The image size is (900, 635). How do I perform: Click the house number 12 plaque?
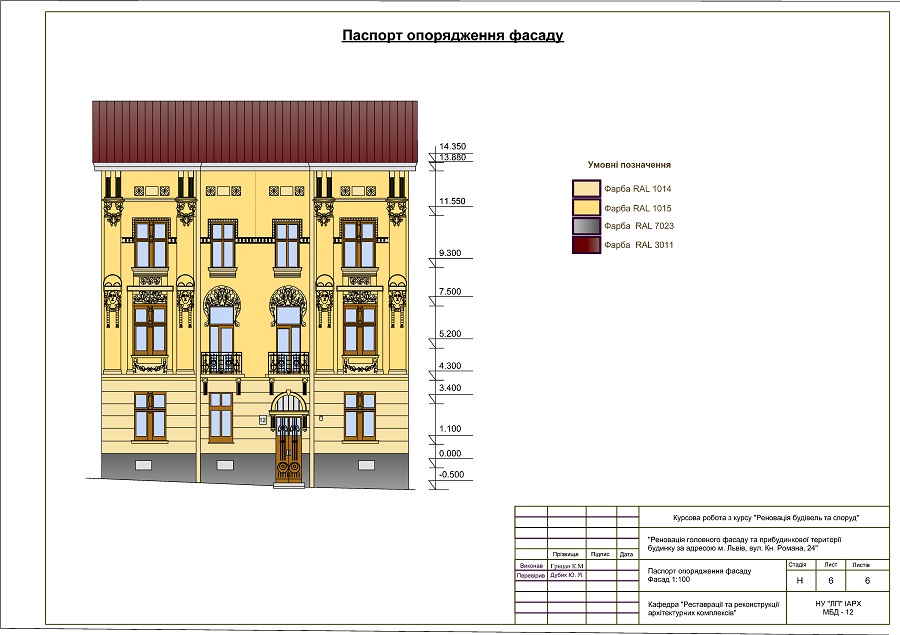point(263,420)
